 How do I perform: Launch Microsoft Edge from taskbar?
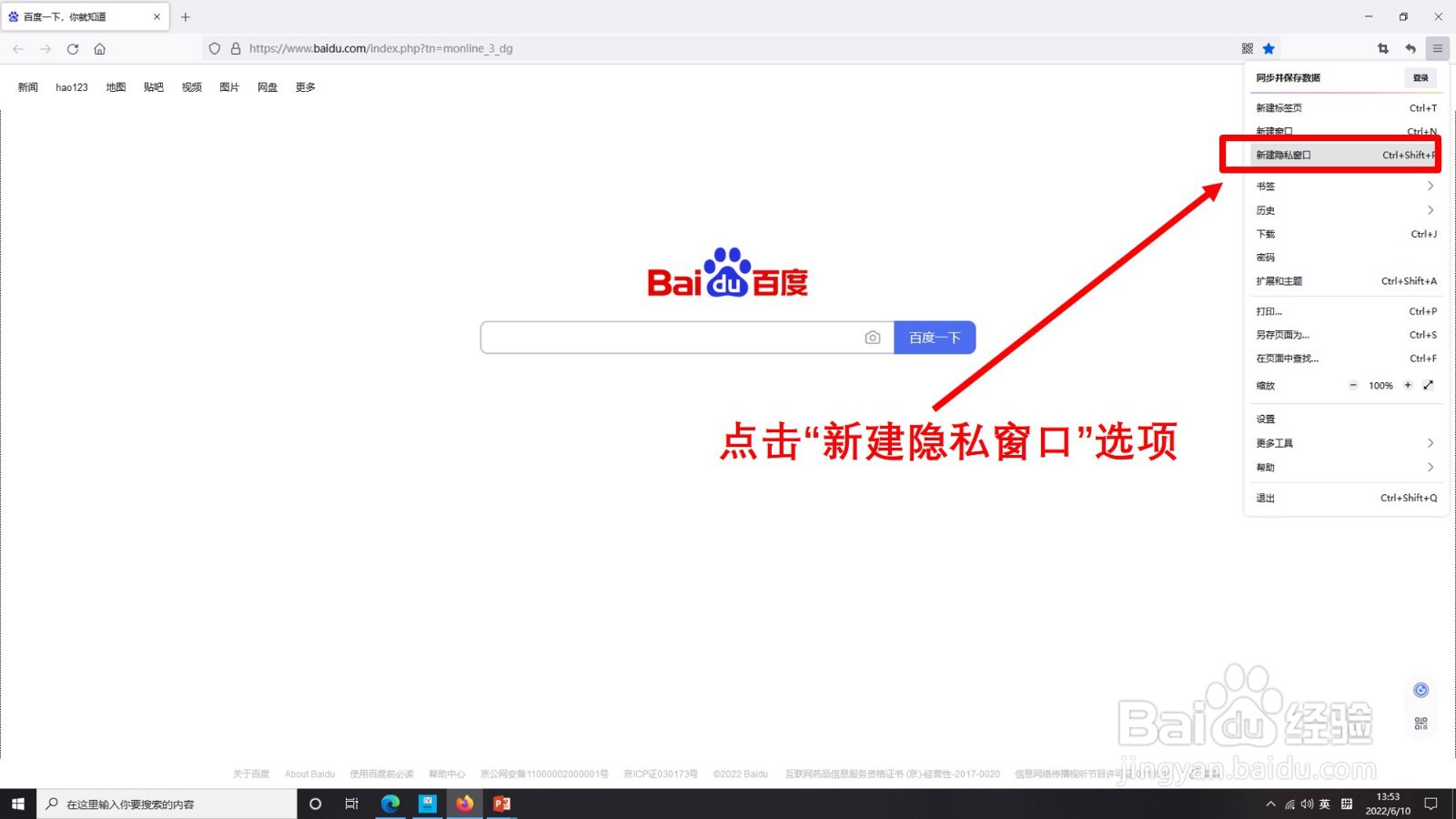pyautogui.click(x=390, y=804)
